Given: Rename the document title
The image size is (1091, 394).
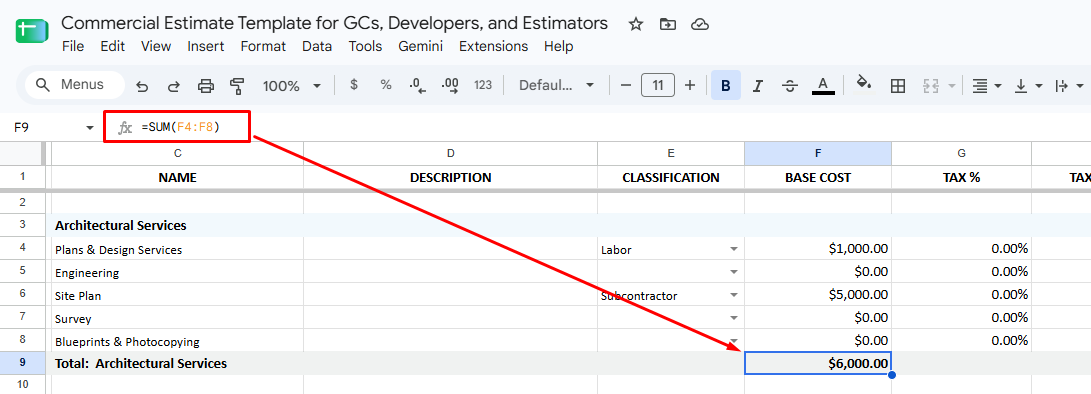Looking at the screenshot, I should click(335, 24).
